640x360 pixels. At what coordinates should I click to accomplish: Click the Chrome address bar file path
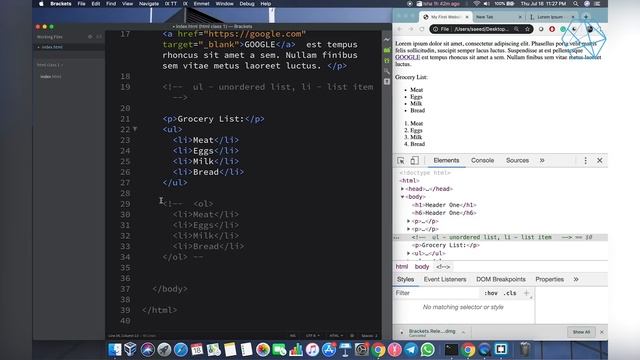pos(481,29)
